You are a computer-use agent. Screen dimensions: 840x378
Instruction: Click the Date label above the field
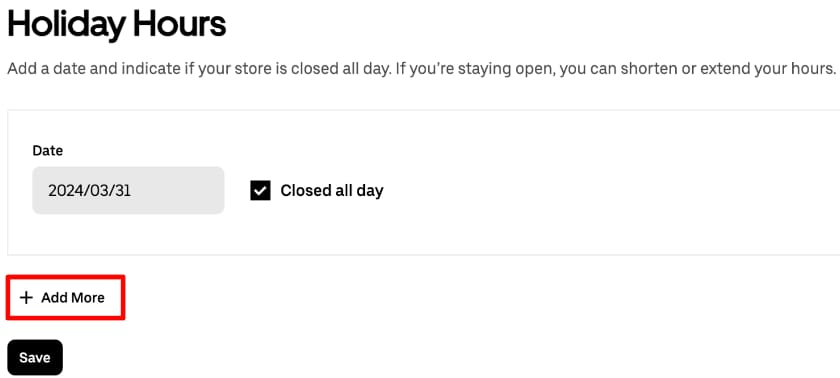tap(48, 151)
